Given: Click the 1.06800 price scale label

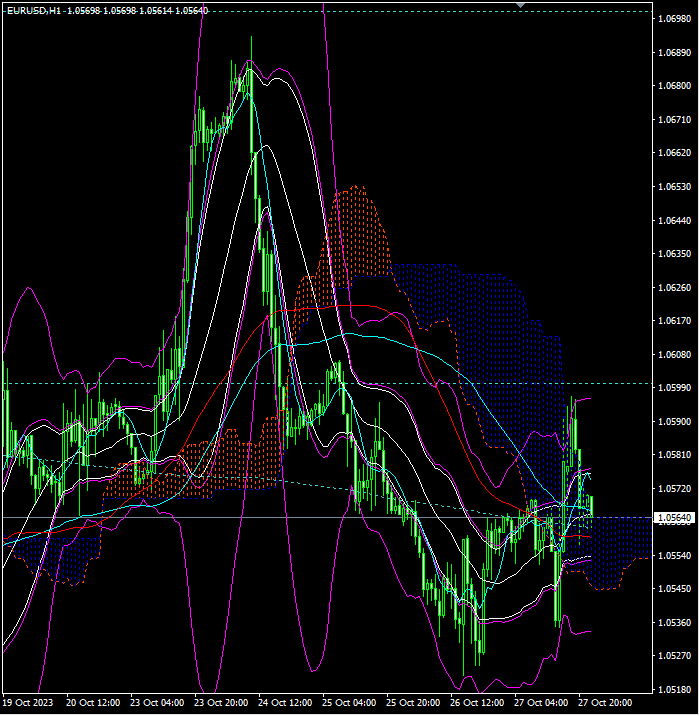Looking at the screenshot, I should point(674,86).
